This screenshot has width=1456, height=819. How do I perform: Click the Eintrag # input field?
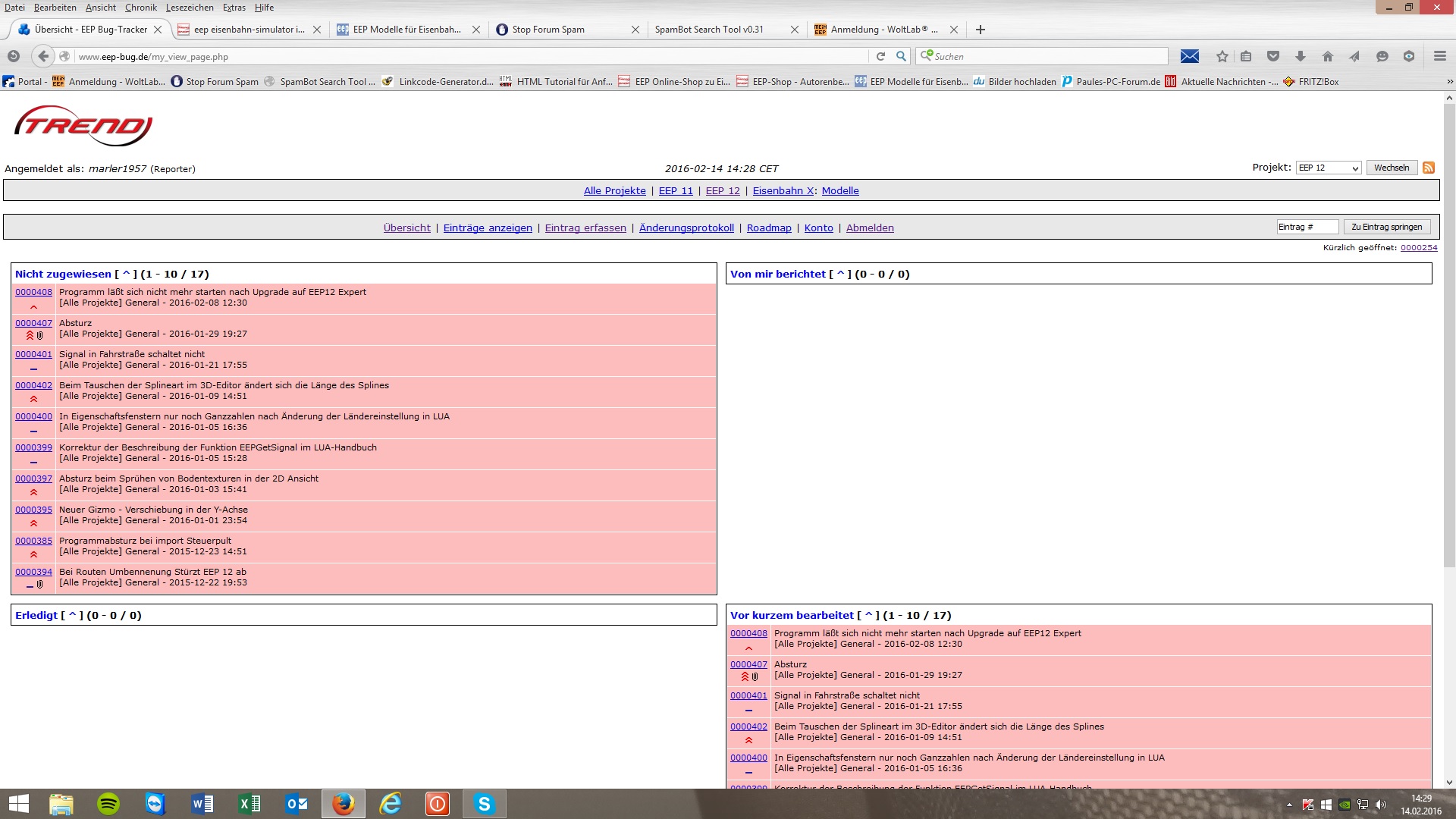point(1306,227)
